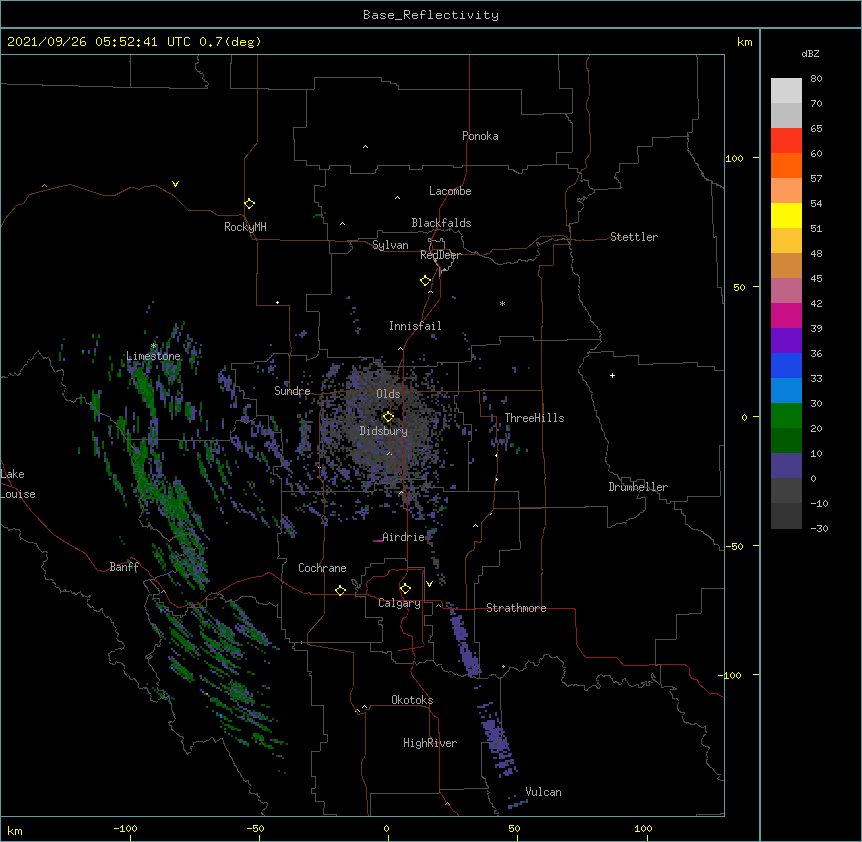The width and height of the screenshot is (862, 842).
Task: Click the Sylvan label
Action: 390,245
